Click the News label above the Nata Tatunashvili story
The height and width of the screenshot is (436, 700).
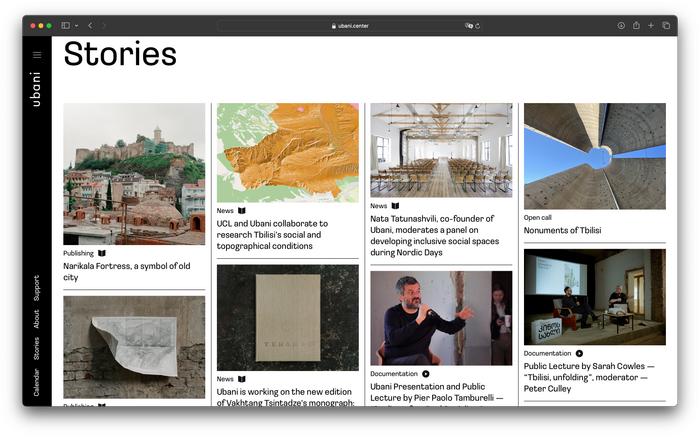pyautogui.click(x=379, y=206)
